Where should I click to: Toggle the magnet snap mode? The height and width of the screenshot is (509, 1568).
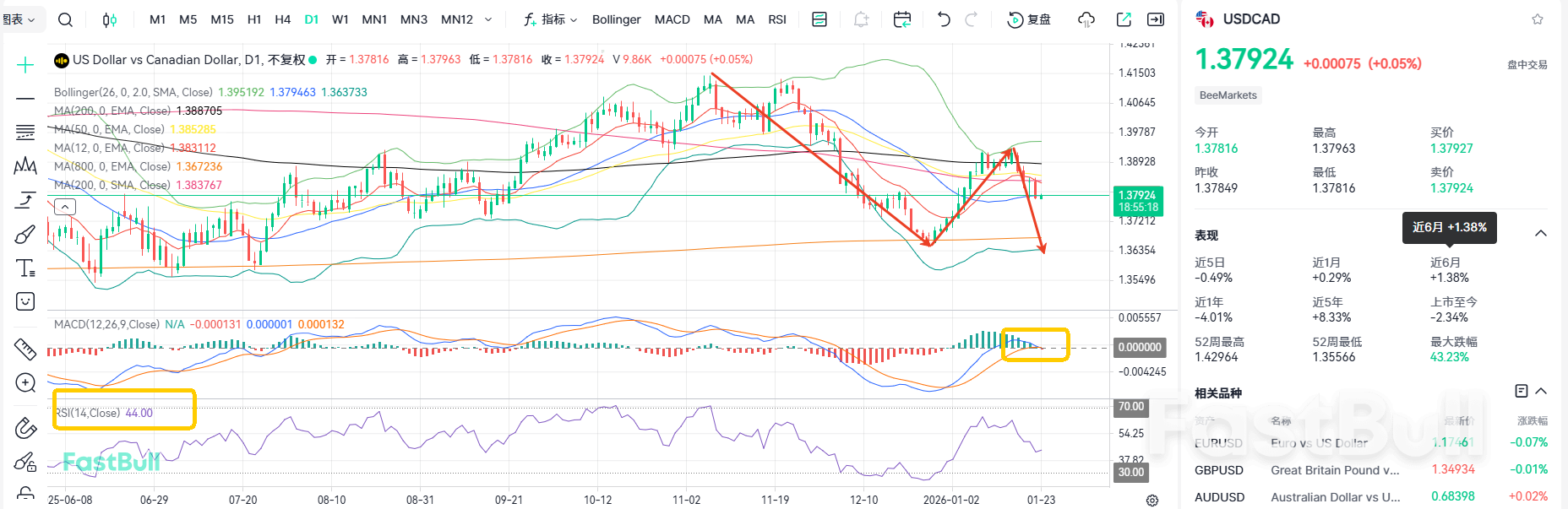pyautogui.click(x=25, y=428)
